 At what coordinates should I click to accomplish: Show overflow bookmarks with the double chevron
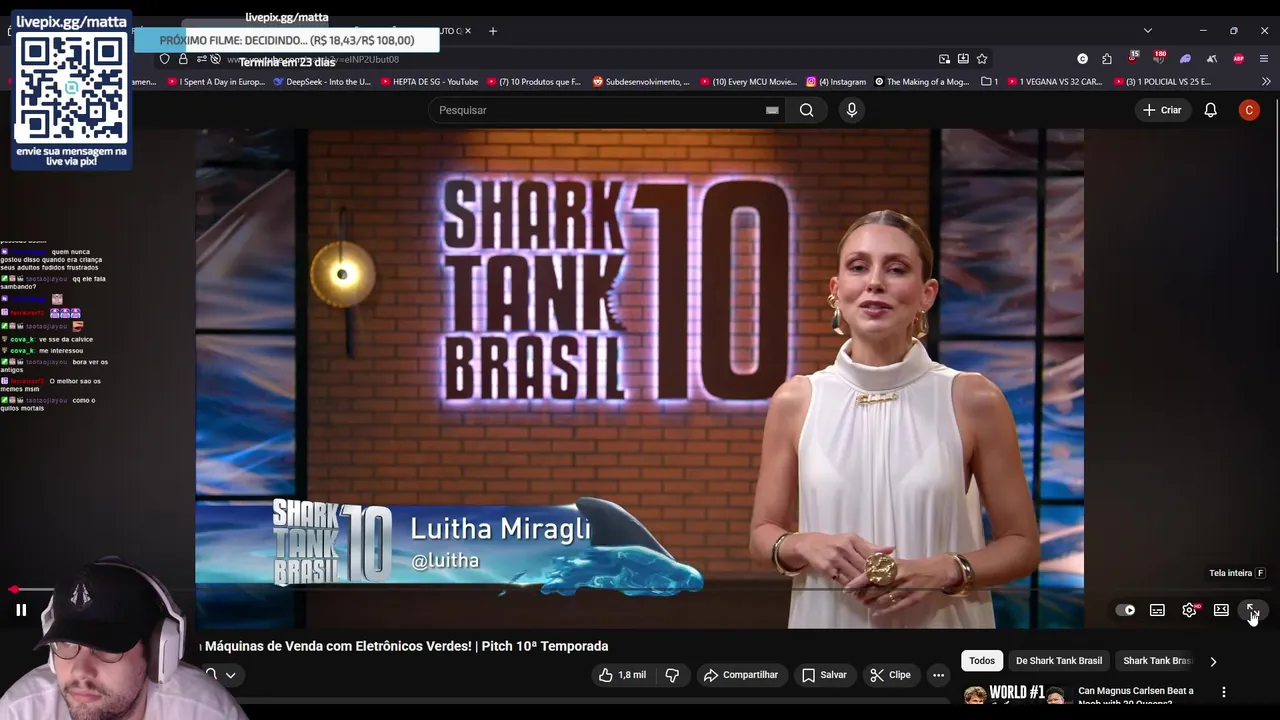(1264, 82)
